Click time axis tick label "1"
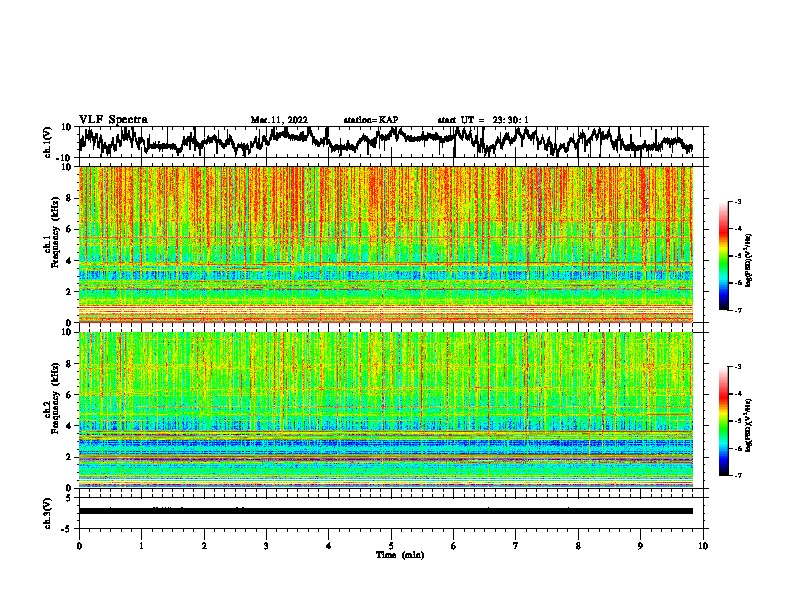The height and width of the screenshot is (612, 792). [142, 546]
